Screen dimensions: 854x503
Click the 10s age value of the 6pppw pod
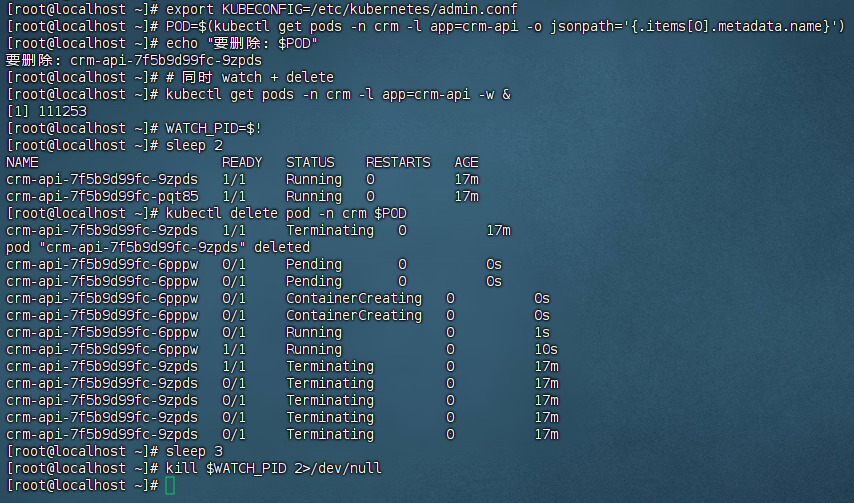coord(546,349)
